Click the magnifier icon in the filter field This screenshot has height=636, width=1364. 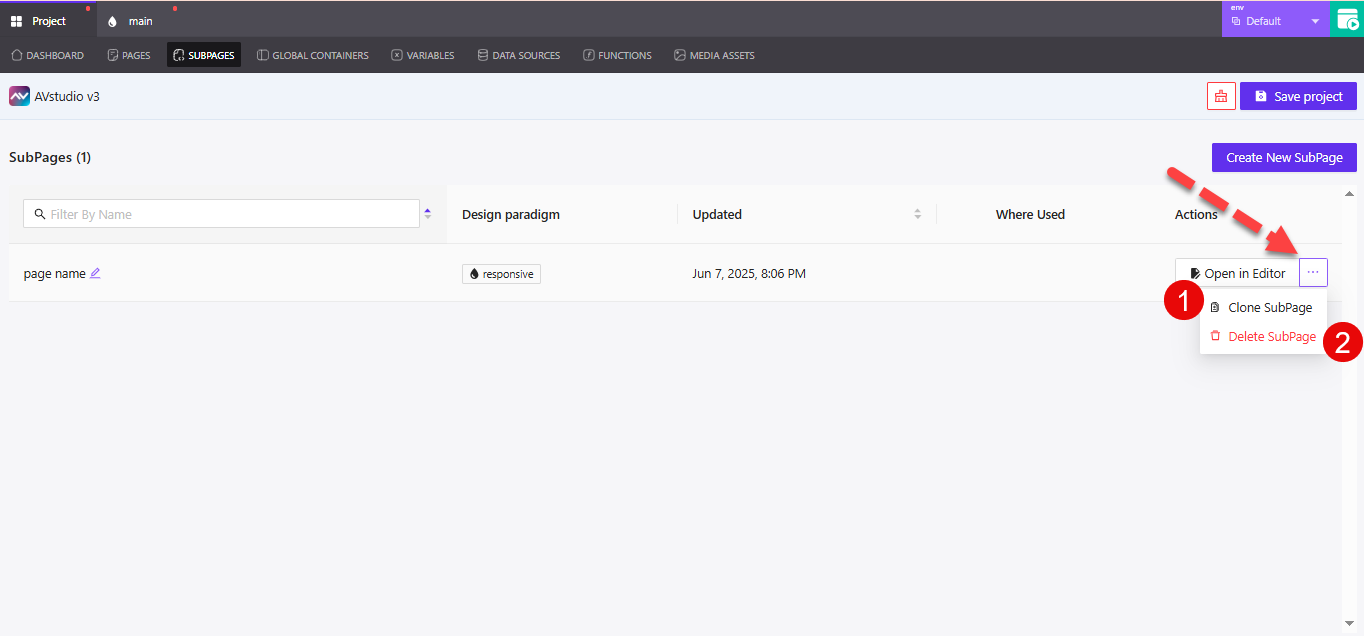pyautogui.click(x=39, y=213)
